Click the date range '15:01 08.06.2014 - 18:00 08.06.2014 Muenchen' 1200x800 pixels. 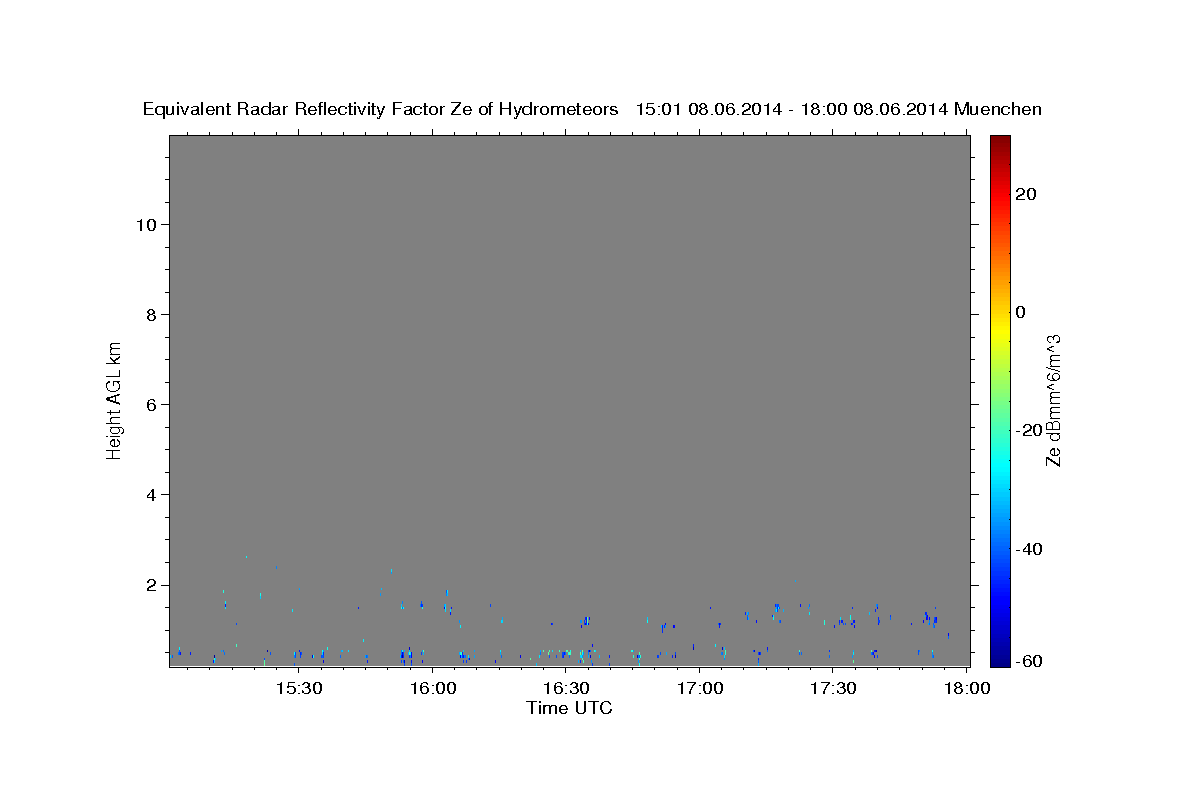pos(839,110)
